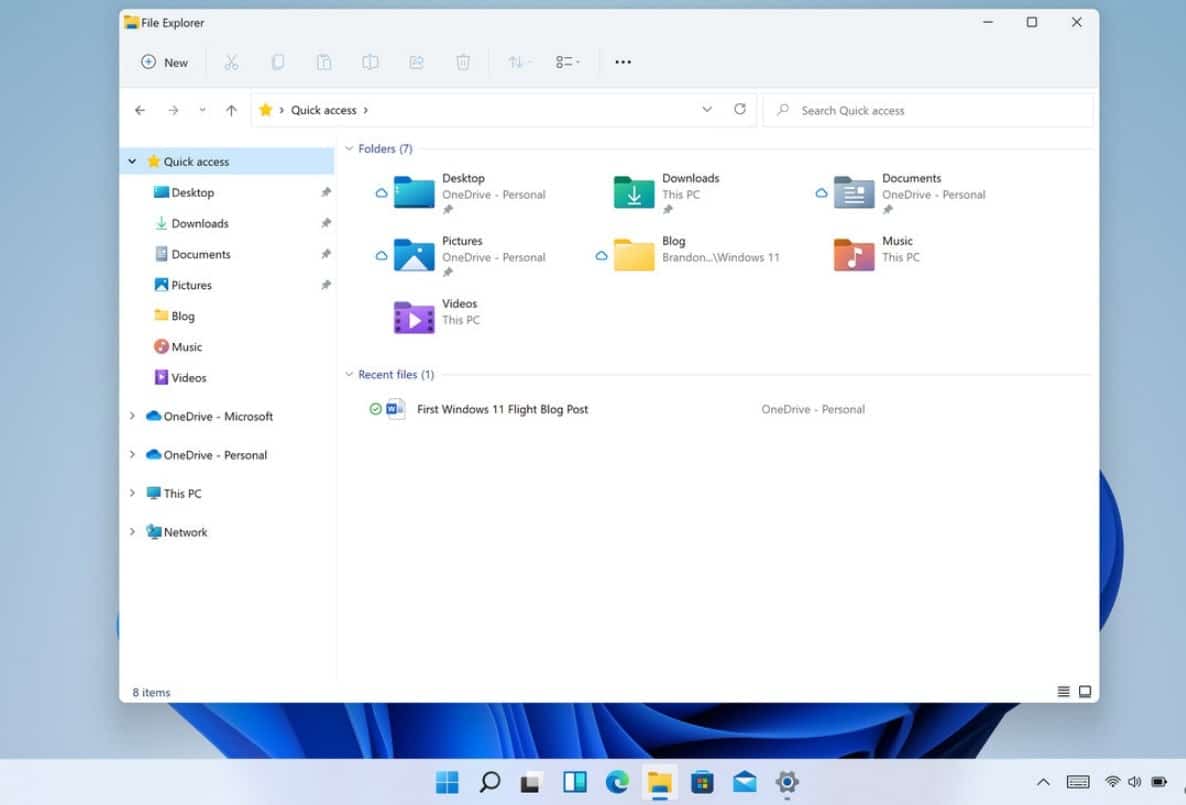Expand the This PC tree item
Image resolution: width=1186 pixels, height=805 pixels.
(x=132, y=493)
